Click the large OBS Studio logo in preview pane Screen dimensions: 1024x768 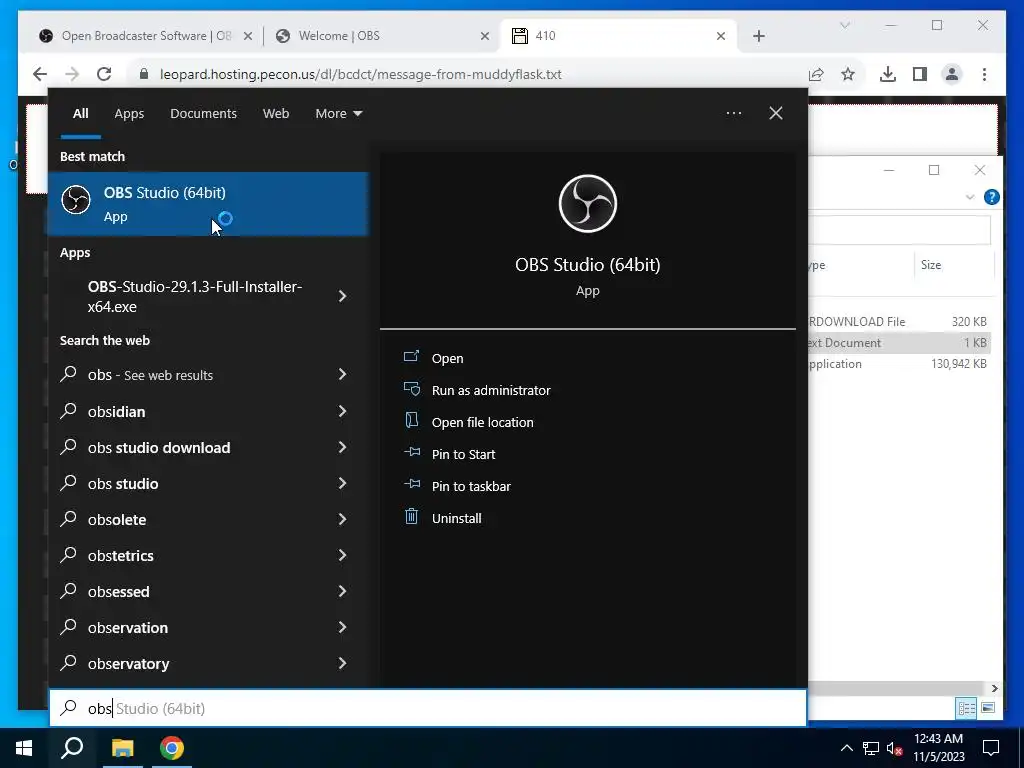pos(588,204)
